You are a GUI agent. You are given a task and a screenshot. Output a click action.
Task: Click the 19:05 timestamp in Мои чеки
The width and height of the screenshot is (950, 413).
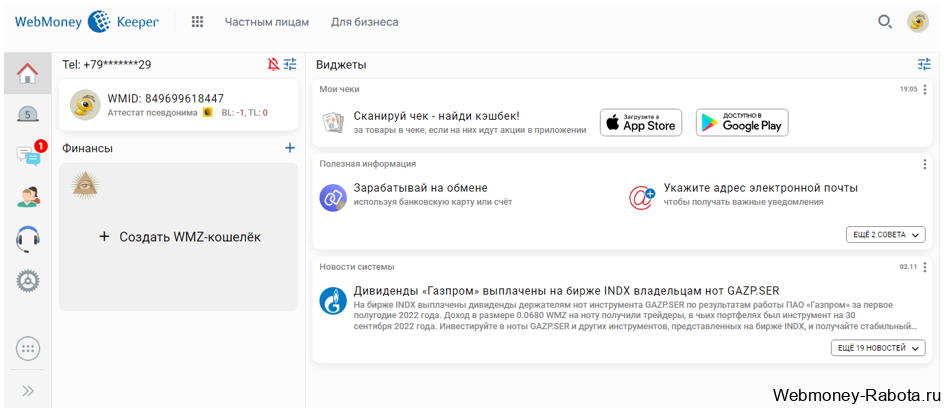click(908, 90)
